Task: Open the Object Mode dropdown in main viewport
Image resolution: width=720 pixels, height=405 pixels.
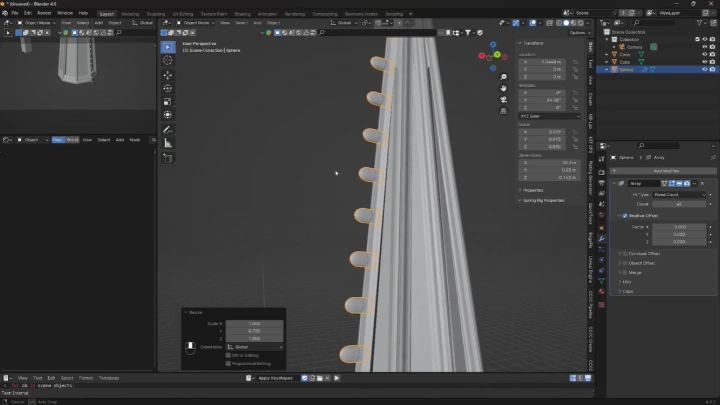Action: tap(195, 22)
